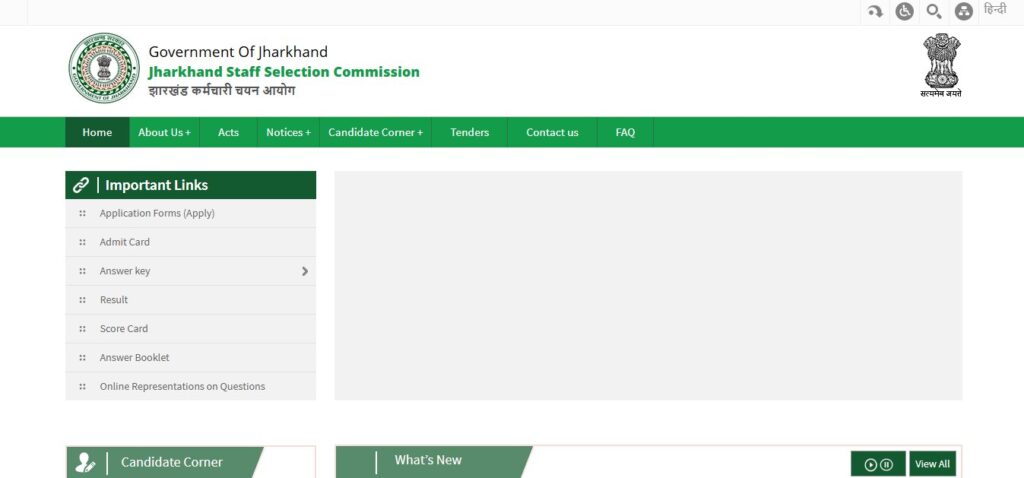Click the Candidate Corner section heading
1024x478 pixels.
[x=172, y=462]
